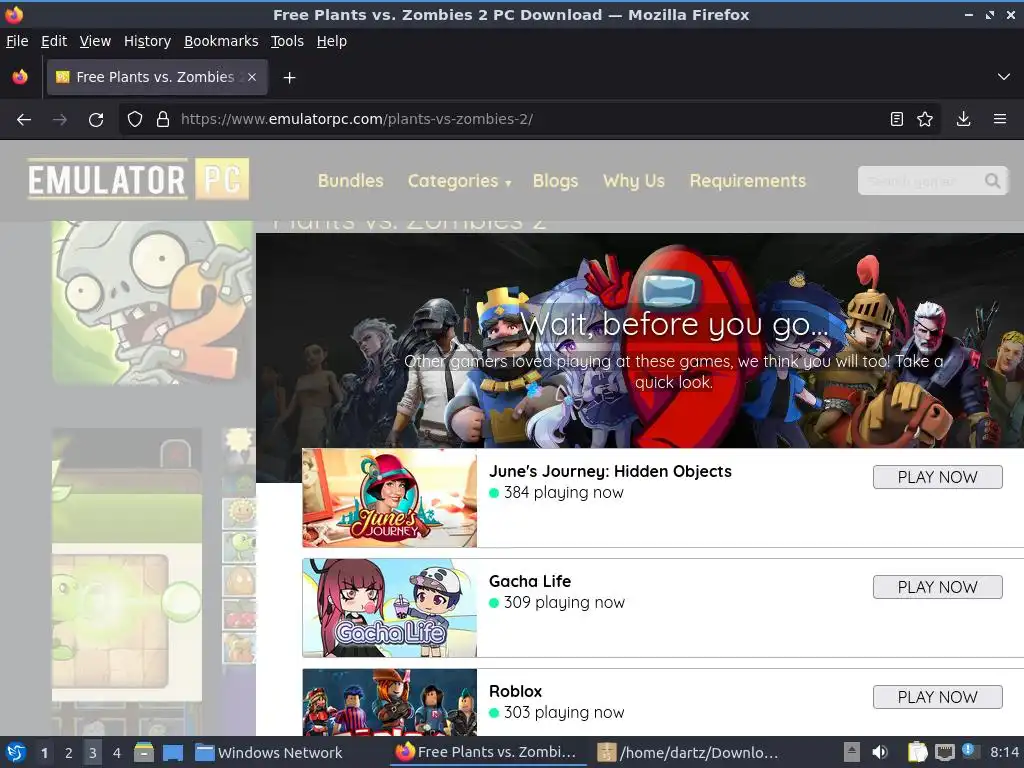Open the Edit menu
Image resolution: width=1024 pixels, height=768 pixels.
tap(54, 41)
